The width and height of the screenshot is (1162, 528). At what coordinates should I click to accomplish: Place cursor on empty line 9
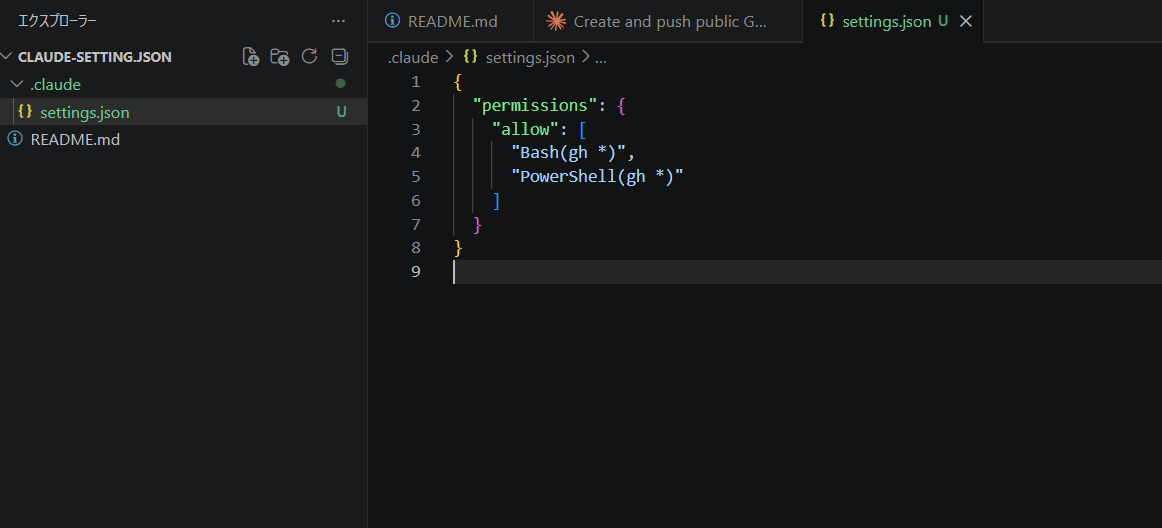pyautogui.click(x=807, y=271)
